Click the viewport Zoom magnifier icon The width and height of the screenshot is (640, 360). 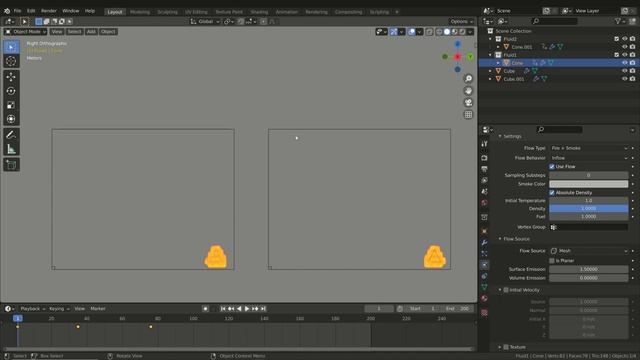click(x=468, y=78)
